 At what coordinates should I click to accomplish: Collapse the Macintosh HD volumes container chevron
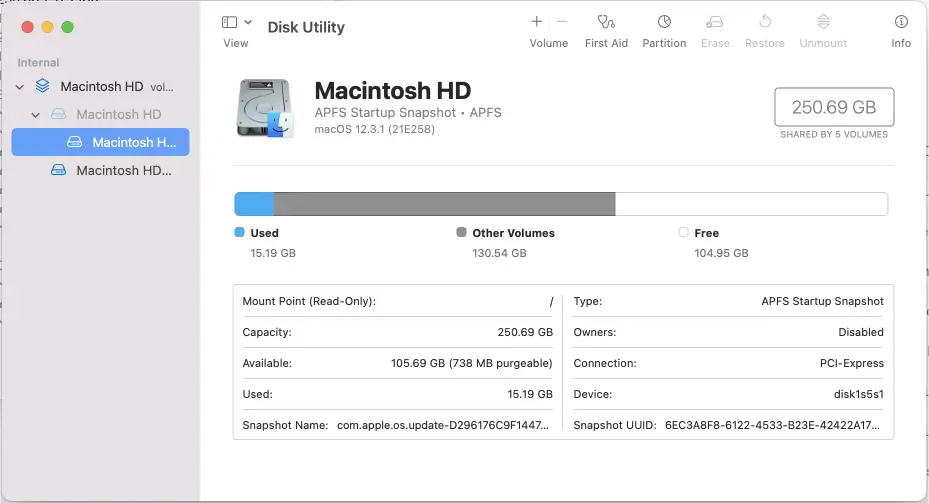[20, 87]
